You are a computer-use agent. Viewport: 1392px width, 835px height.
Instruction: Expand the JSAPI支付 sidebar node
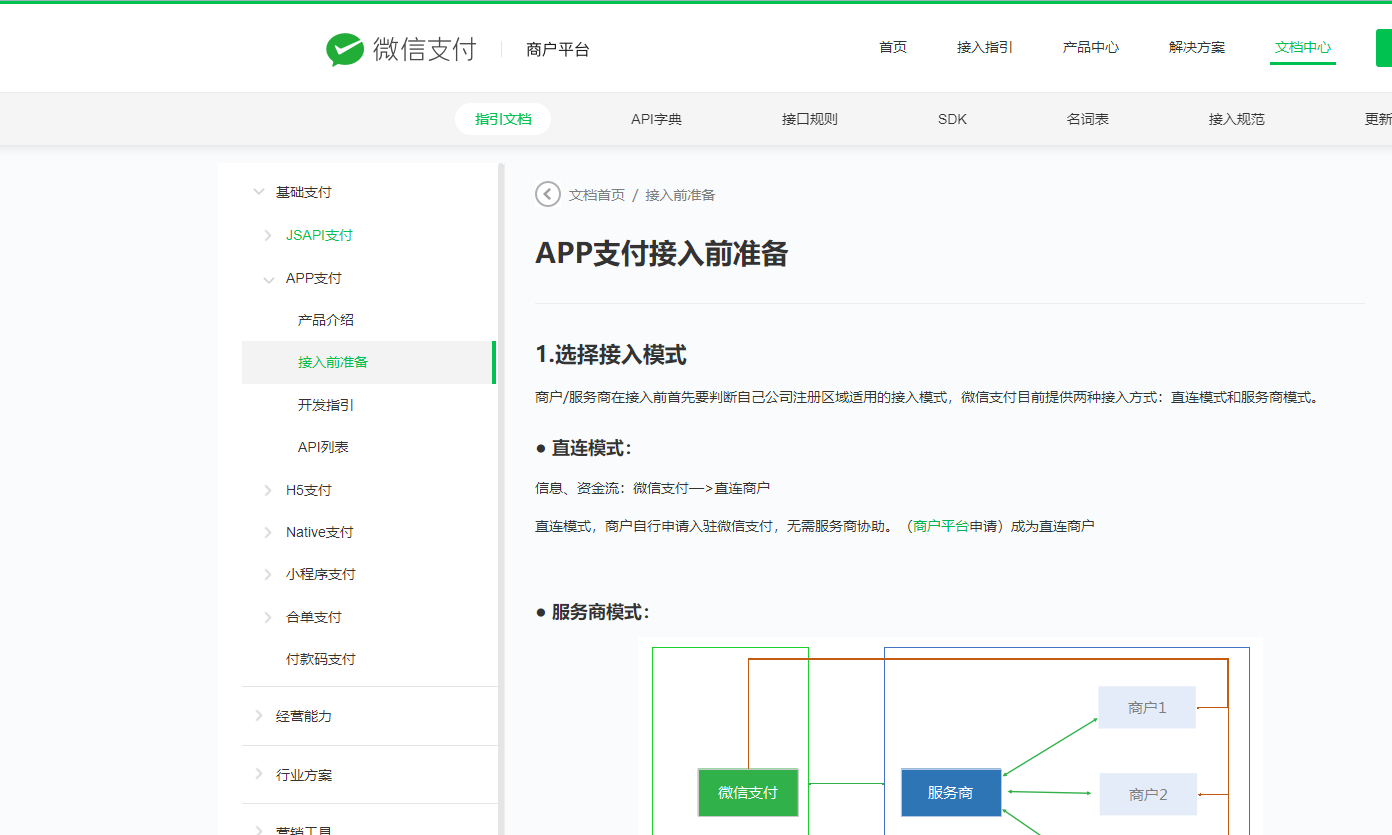pos(268,235)
